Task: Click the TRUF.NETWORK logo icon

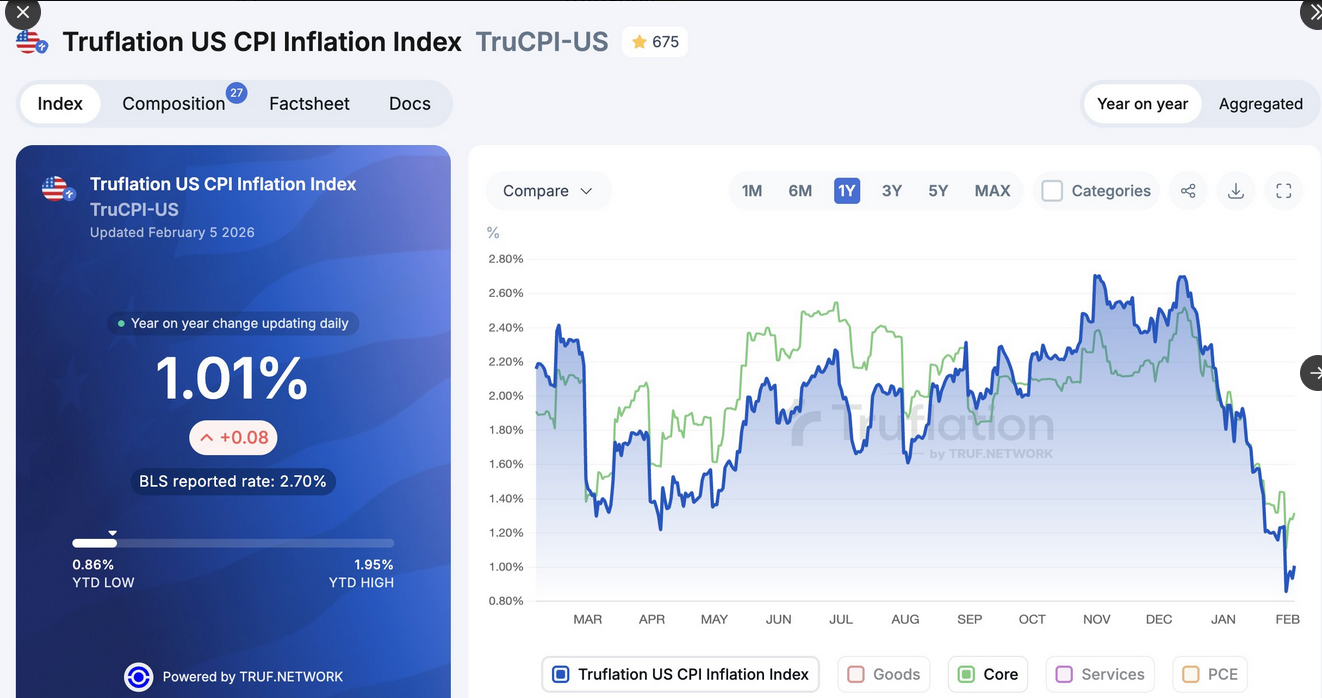Action: click(x=138, y=677)
